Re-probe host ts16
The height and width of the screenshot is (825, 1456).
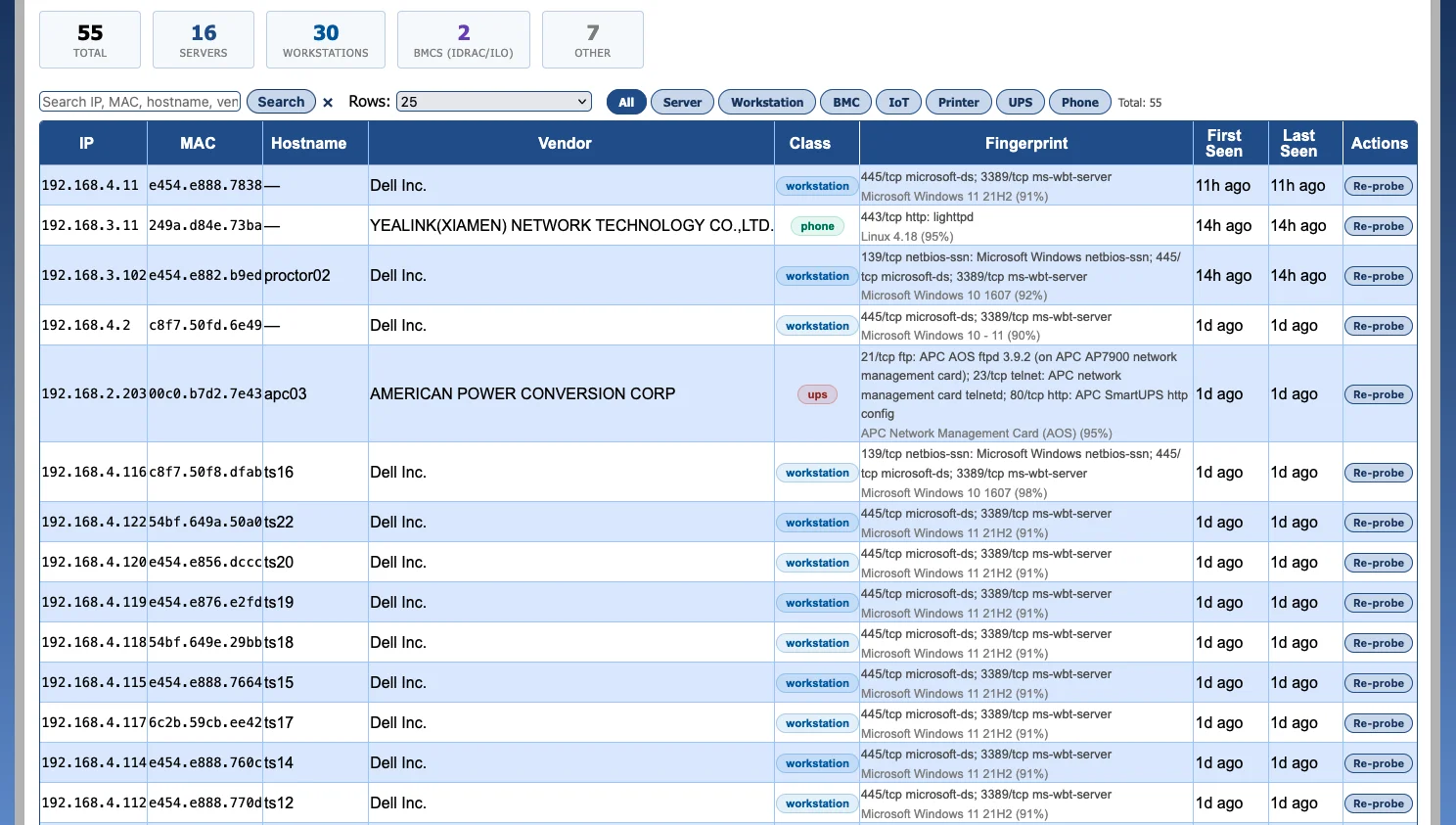coord(1379,473)
